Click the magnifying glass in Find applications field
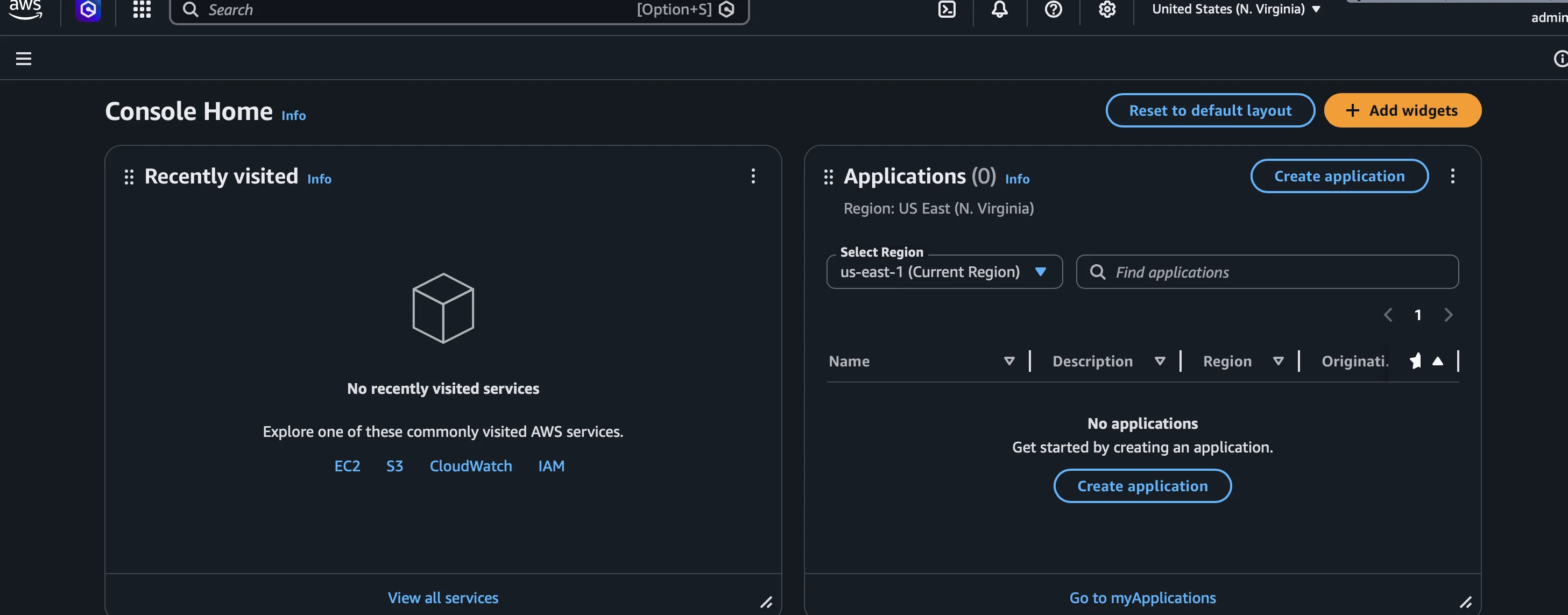 tap(1099, 272)
